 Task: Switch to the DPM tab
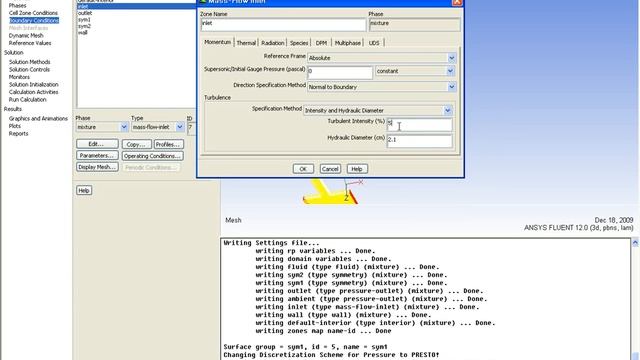pyautogui.click(x=321, y=43)
